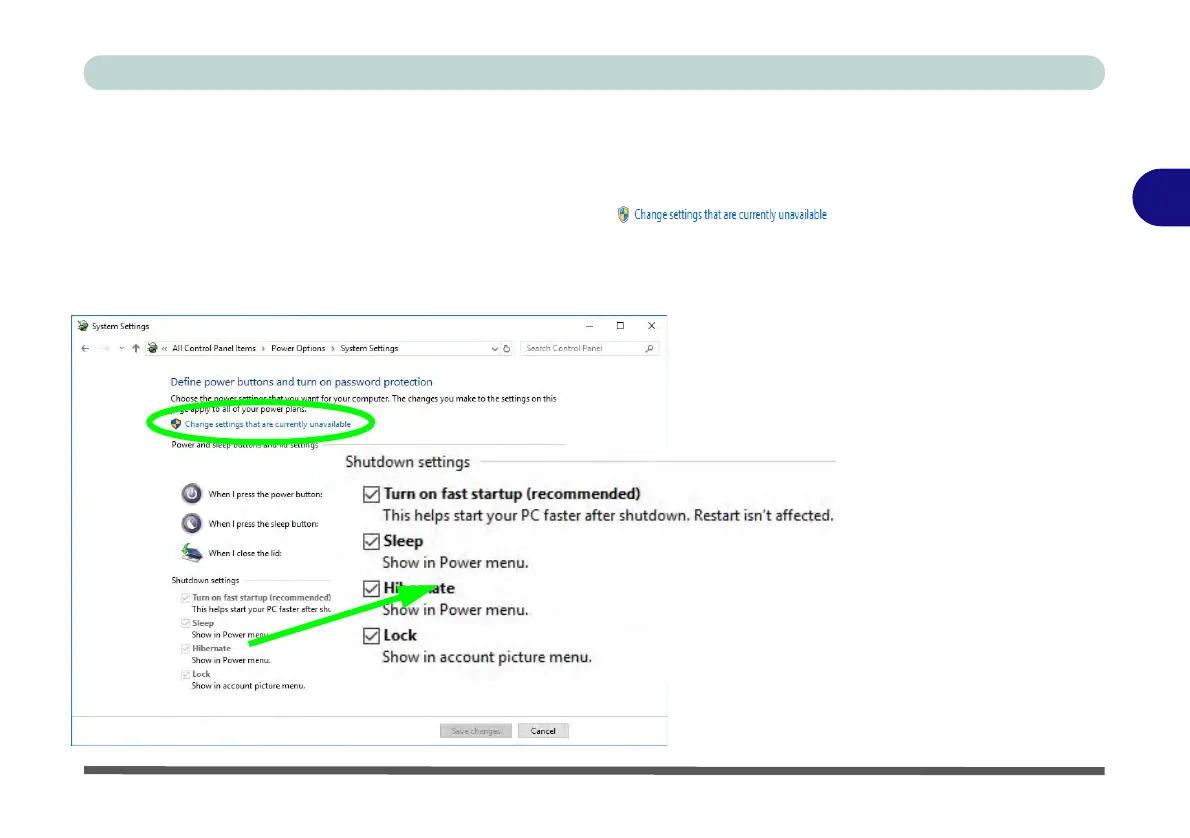The image size is (1190, 838).
Task: Click the Back arrow in the navigation bar
Action: (x=85, y=349)
